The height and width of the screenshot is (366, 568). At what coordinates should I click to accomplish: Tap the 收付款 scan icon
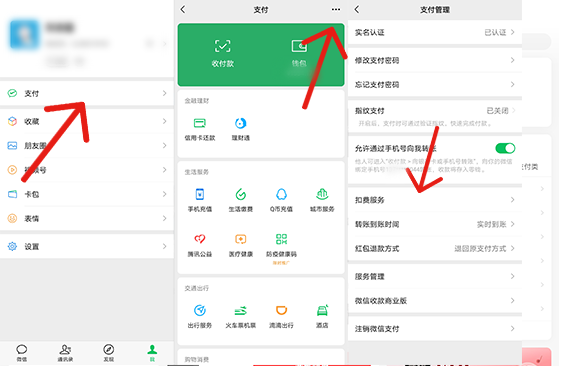[x=222, y=46]
